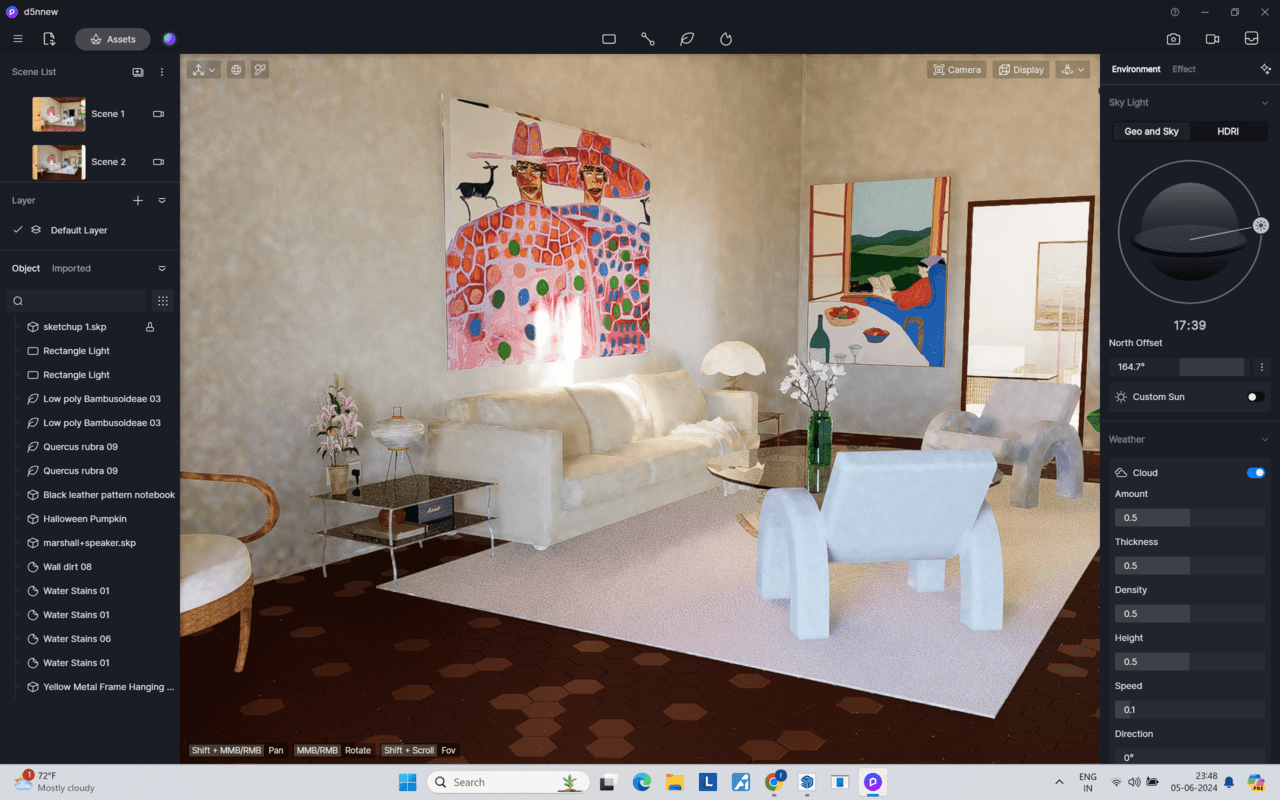Select the leaf-shaped vegetation brush tool
Image resolution: width=1280 pixels, height=800 pixels.
pyautogui.click(x=686, y=39)
